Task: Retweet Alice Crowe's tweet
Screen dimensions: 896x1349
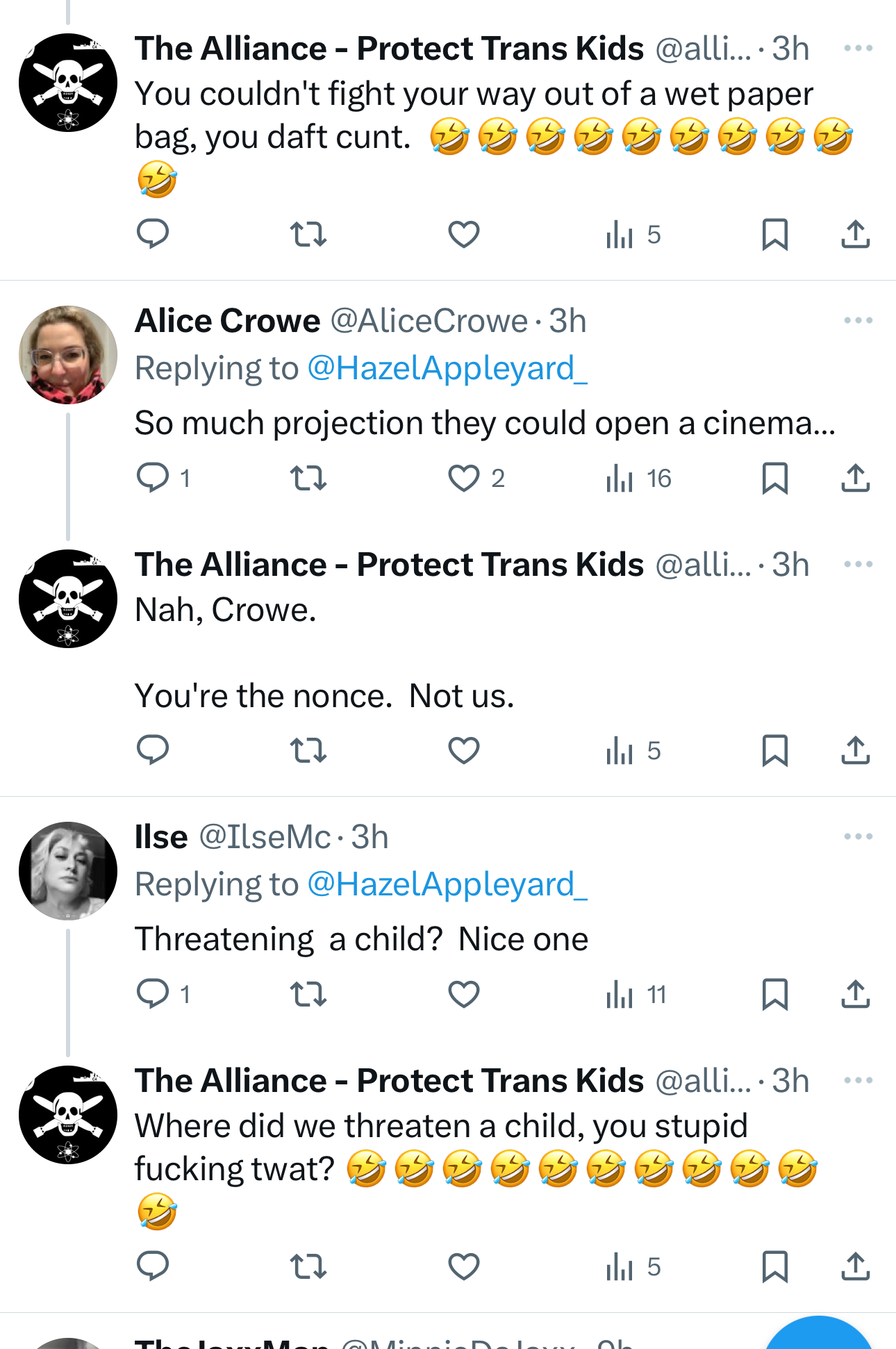Action: click(x=308, y=478)
